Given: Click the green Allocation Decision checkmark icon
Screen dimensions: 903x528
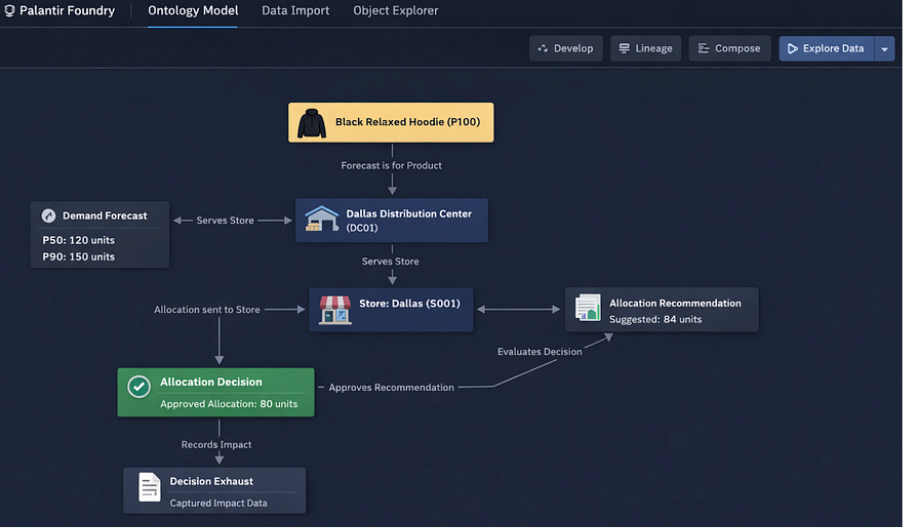Looking at the screenshot, I should pyautogui.click(x=139, y=386).
